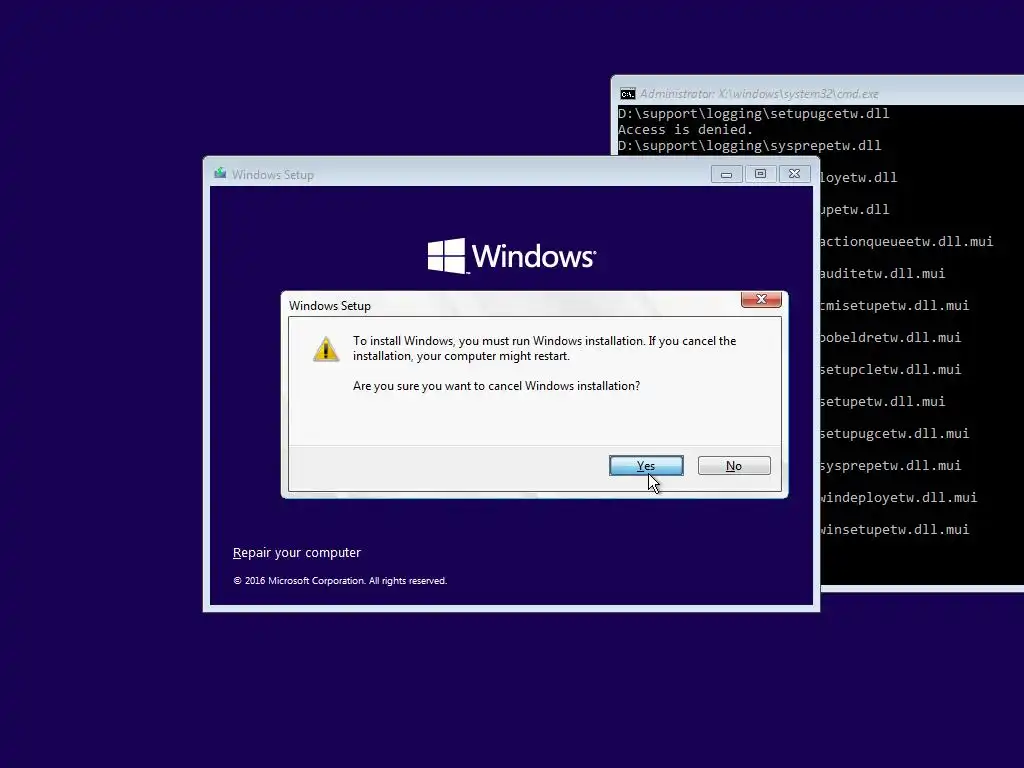Click the Windows Setup dialog title text

pos(330,306)
